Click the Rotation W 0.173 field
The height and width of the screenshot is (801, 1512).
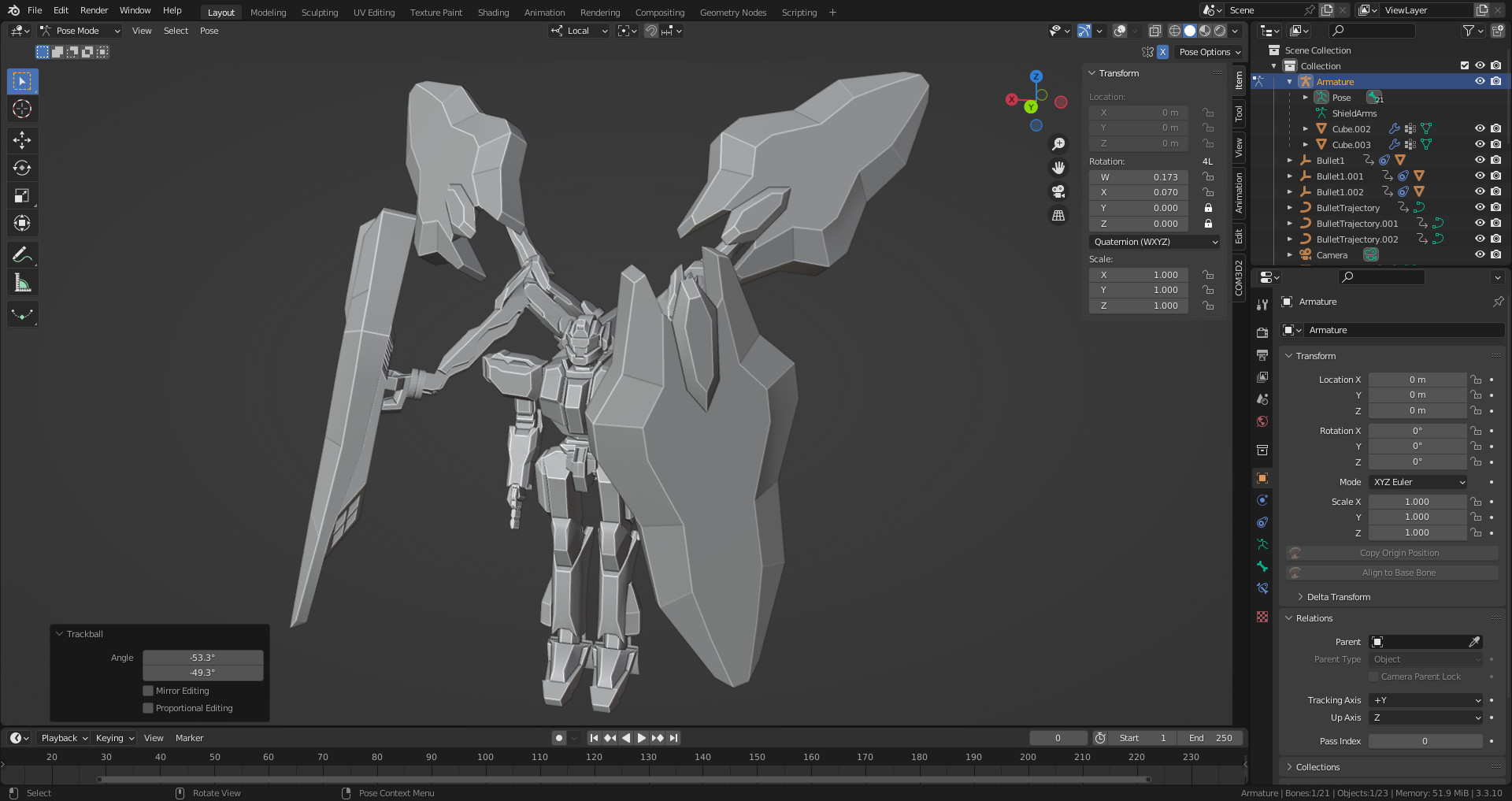point(1139,177)
